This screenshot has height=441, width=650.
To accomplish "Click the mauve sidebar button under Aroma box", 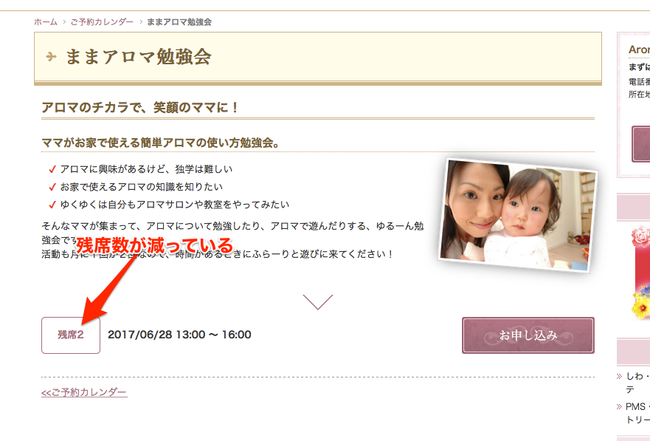I will (x=641, y=144).
